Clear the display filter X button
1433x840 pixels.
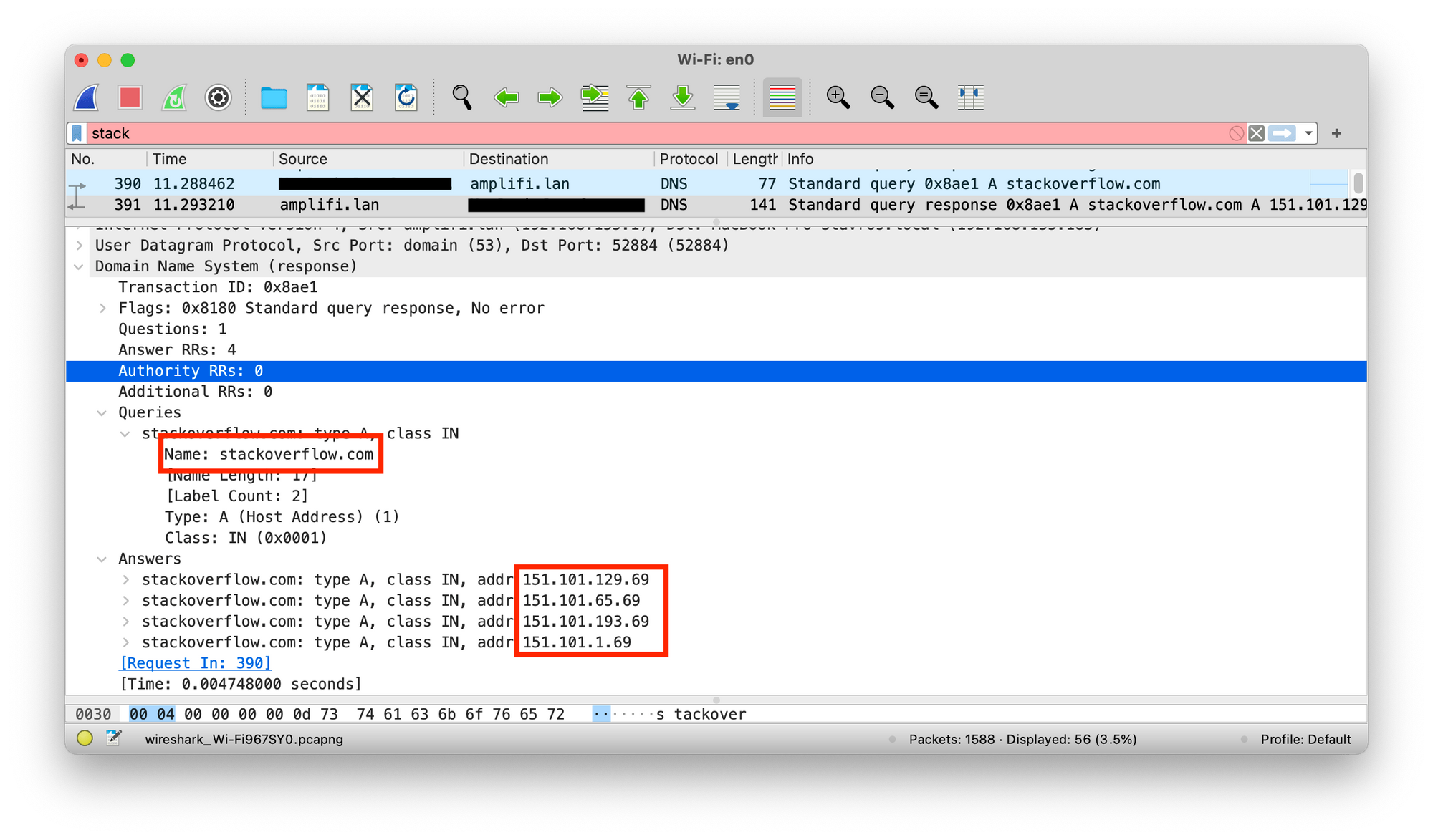1256,134
